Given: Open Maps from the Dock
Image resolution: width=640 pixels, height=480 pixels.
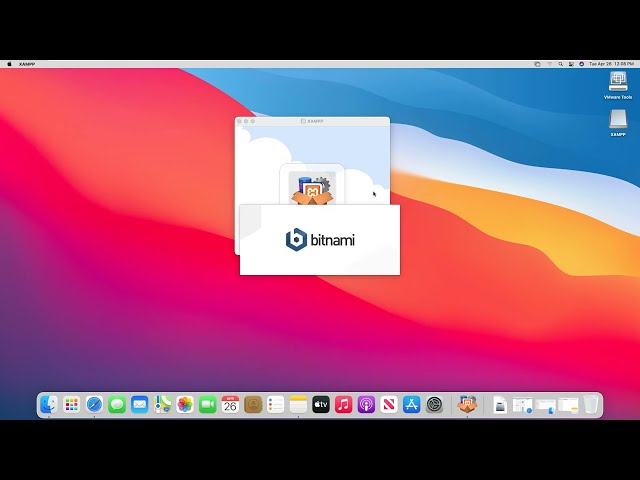Looking at the screenshot, I should point(162,405).
